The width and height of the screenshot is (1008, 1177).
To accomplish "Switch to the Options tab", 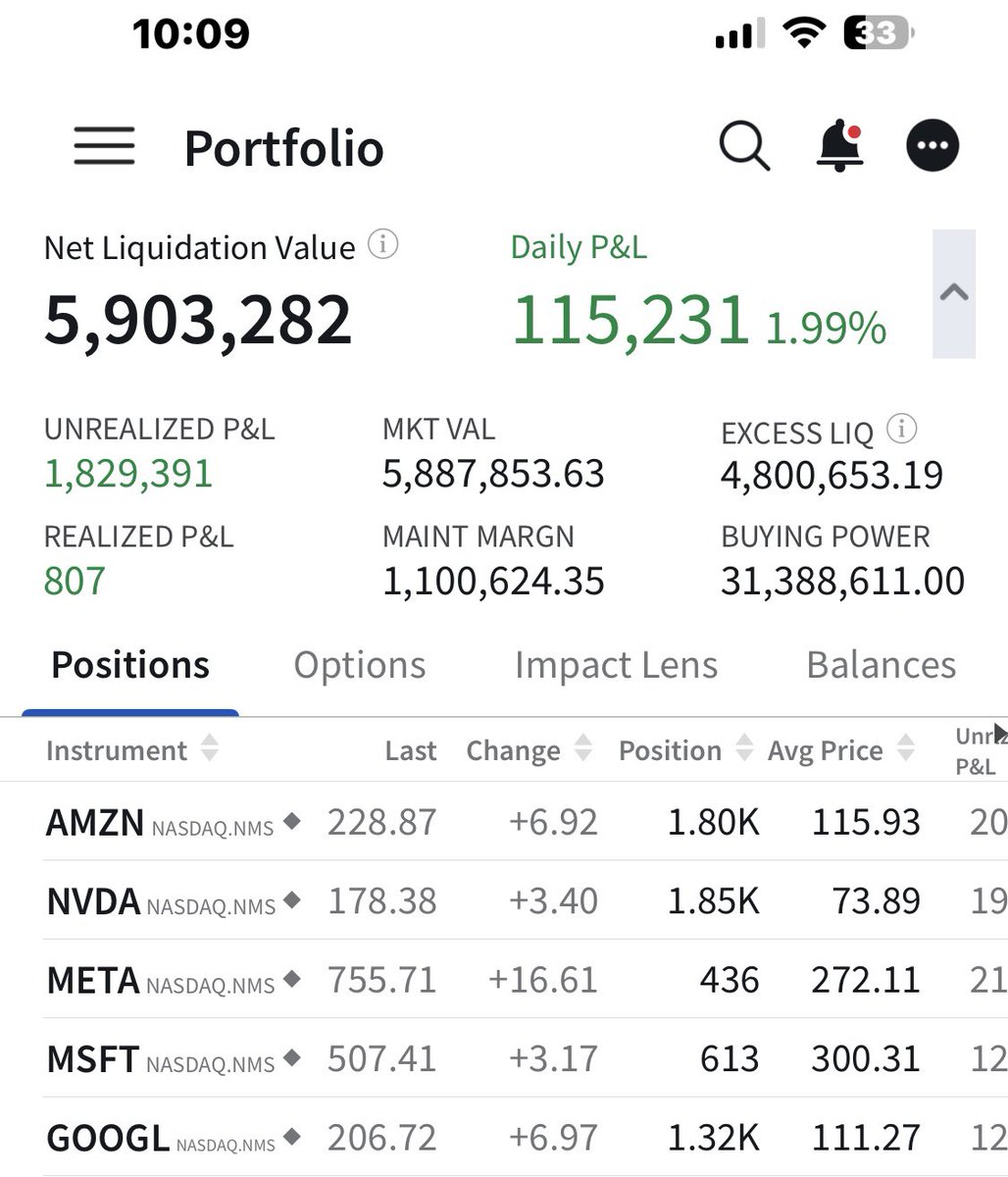I will tap(359, 664).
